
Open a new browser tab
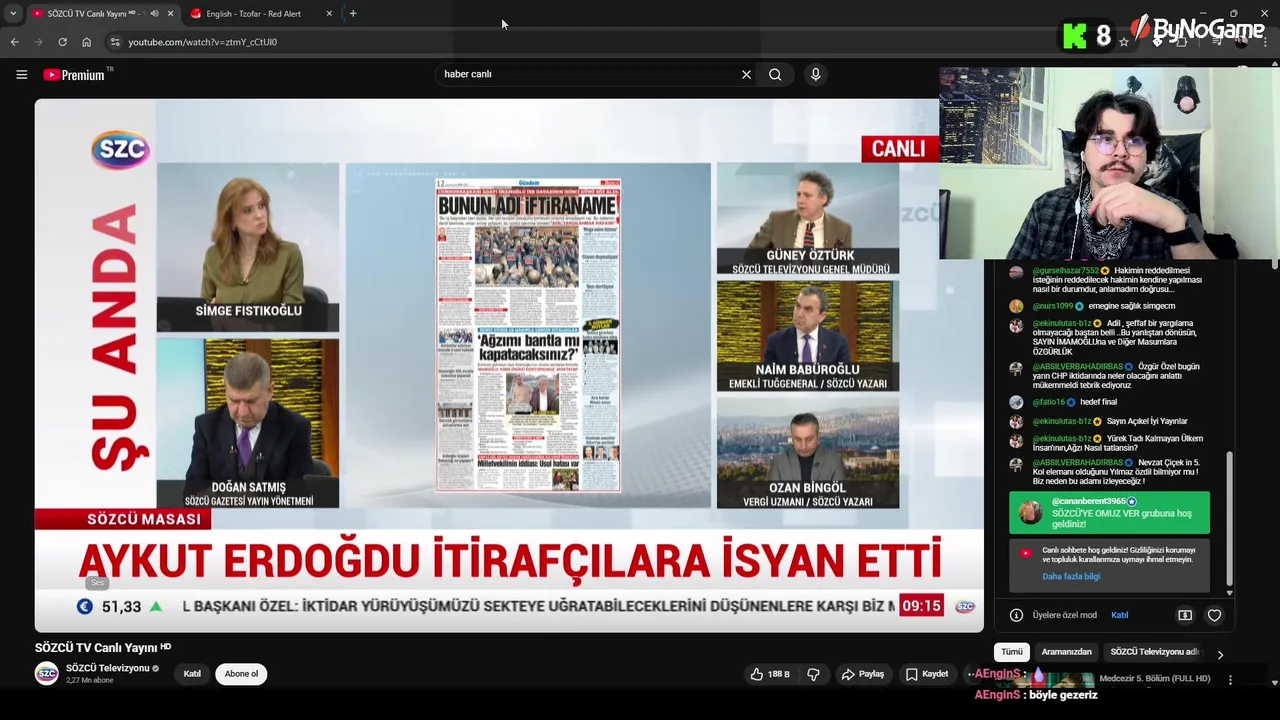pos(353,14)
